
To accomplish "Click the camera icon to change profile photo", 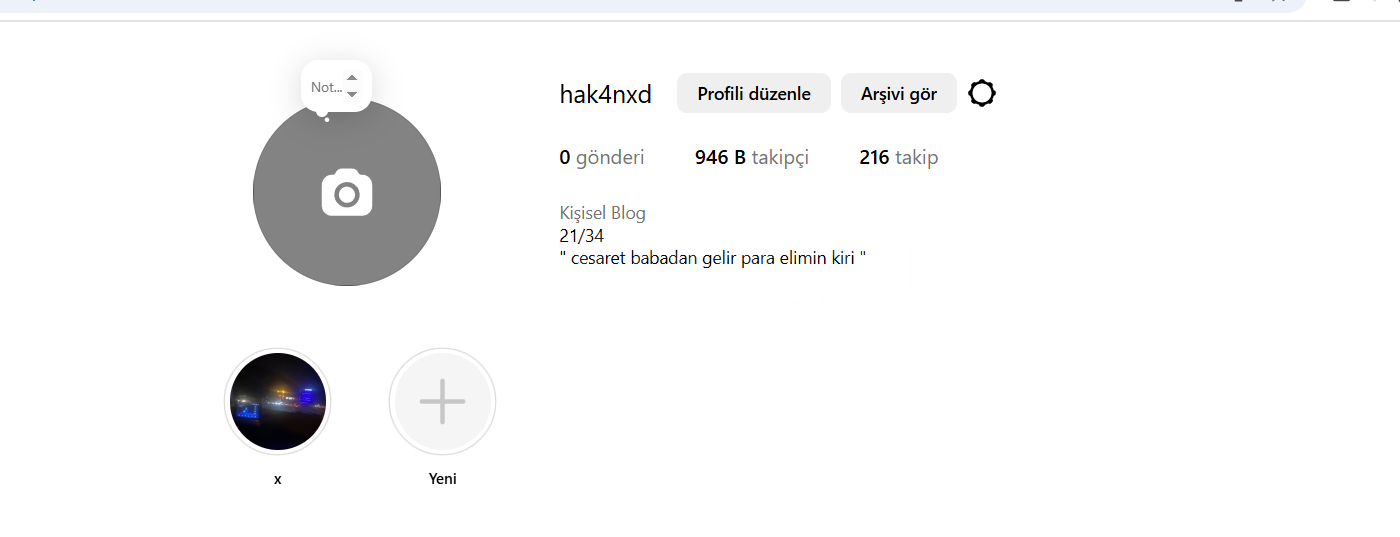I will (347, 193).
